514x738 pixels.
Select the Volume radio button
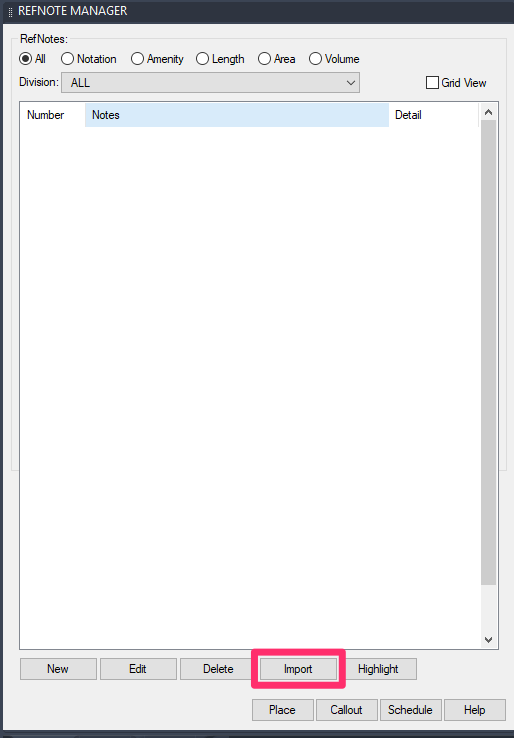(315, 59)
